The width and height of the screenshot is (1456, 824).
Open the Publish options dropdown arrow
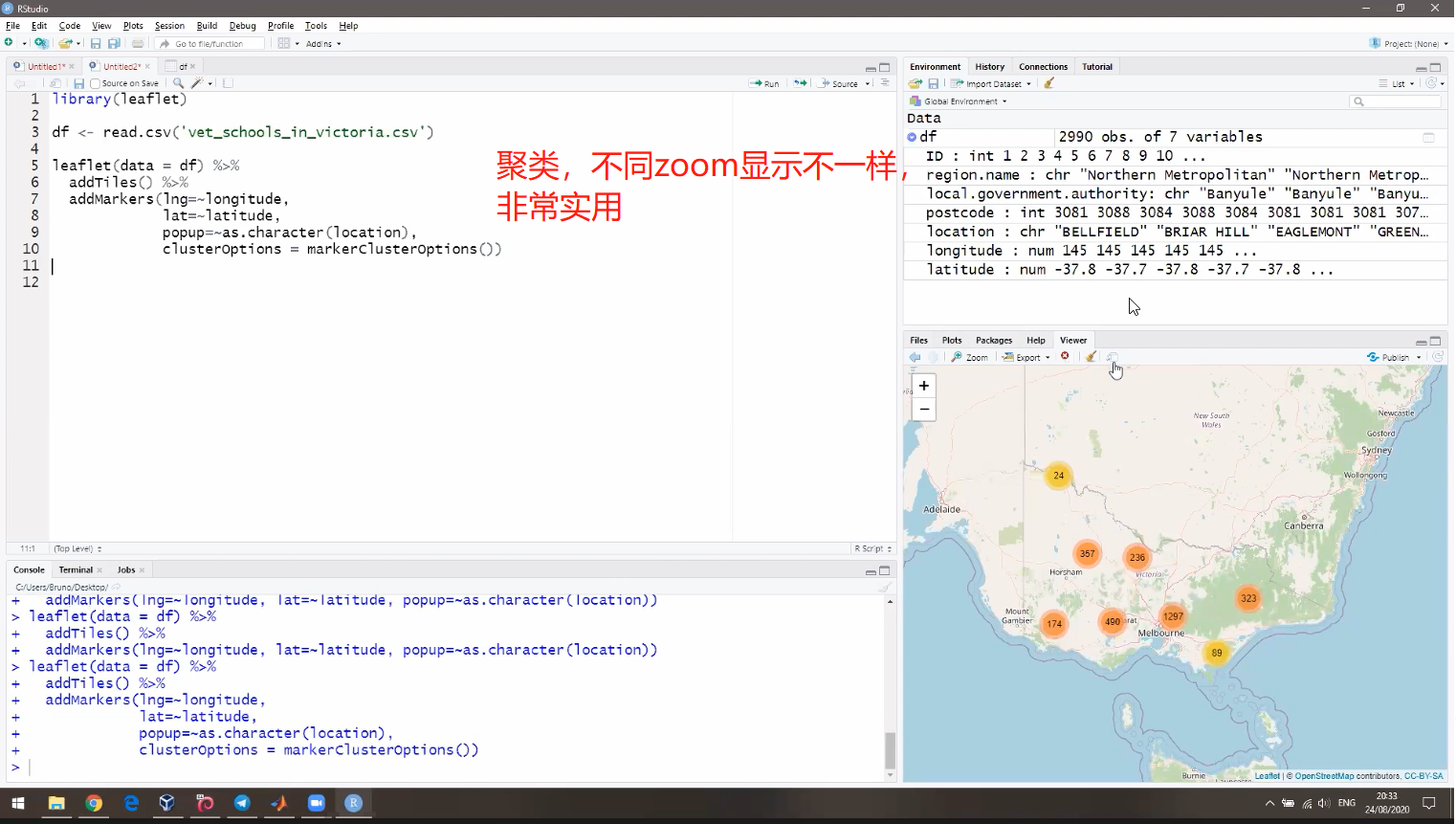(1419, 357)
